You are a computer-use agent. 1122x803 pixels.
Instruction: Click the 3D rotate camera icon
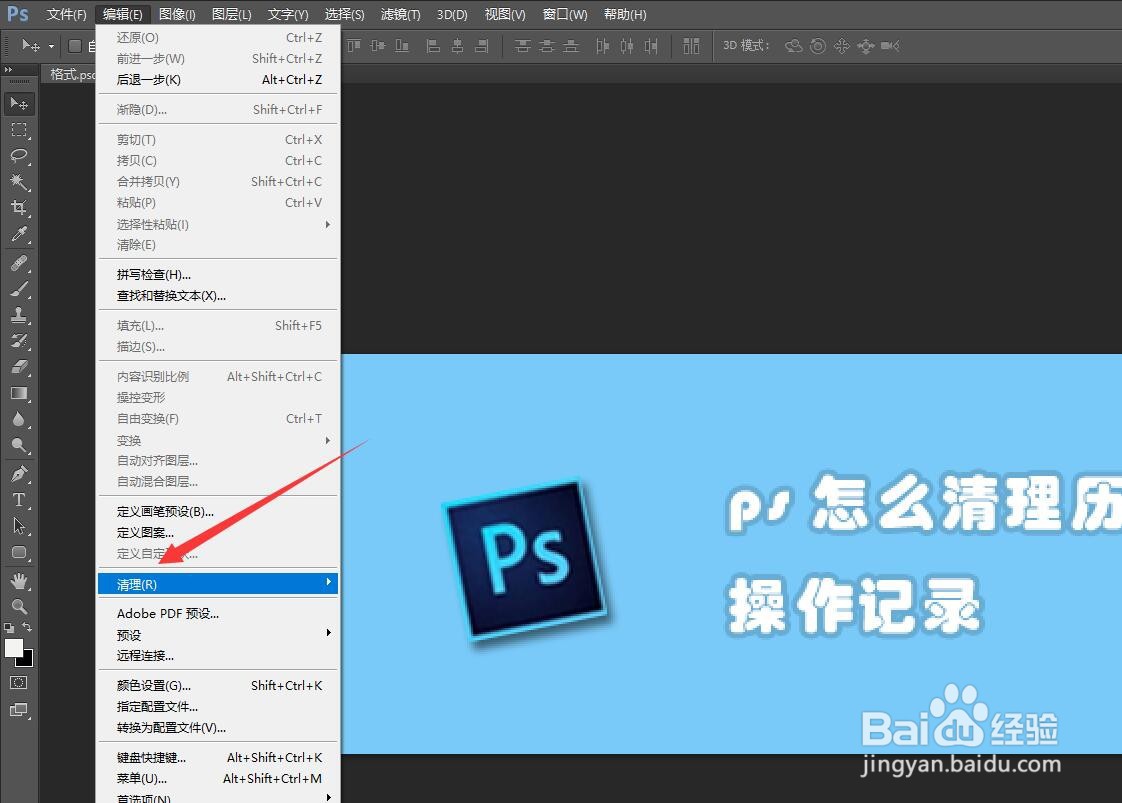[x=793, y=44]
